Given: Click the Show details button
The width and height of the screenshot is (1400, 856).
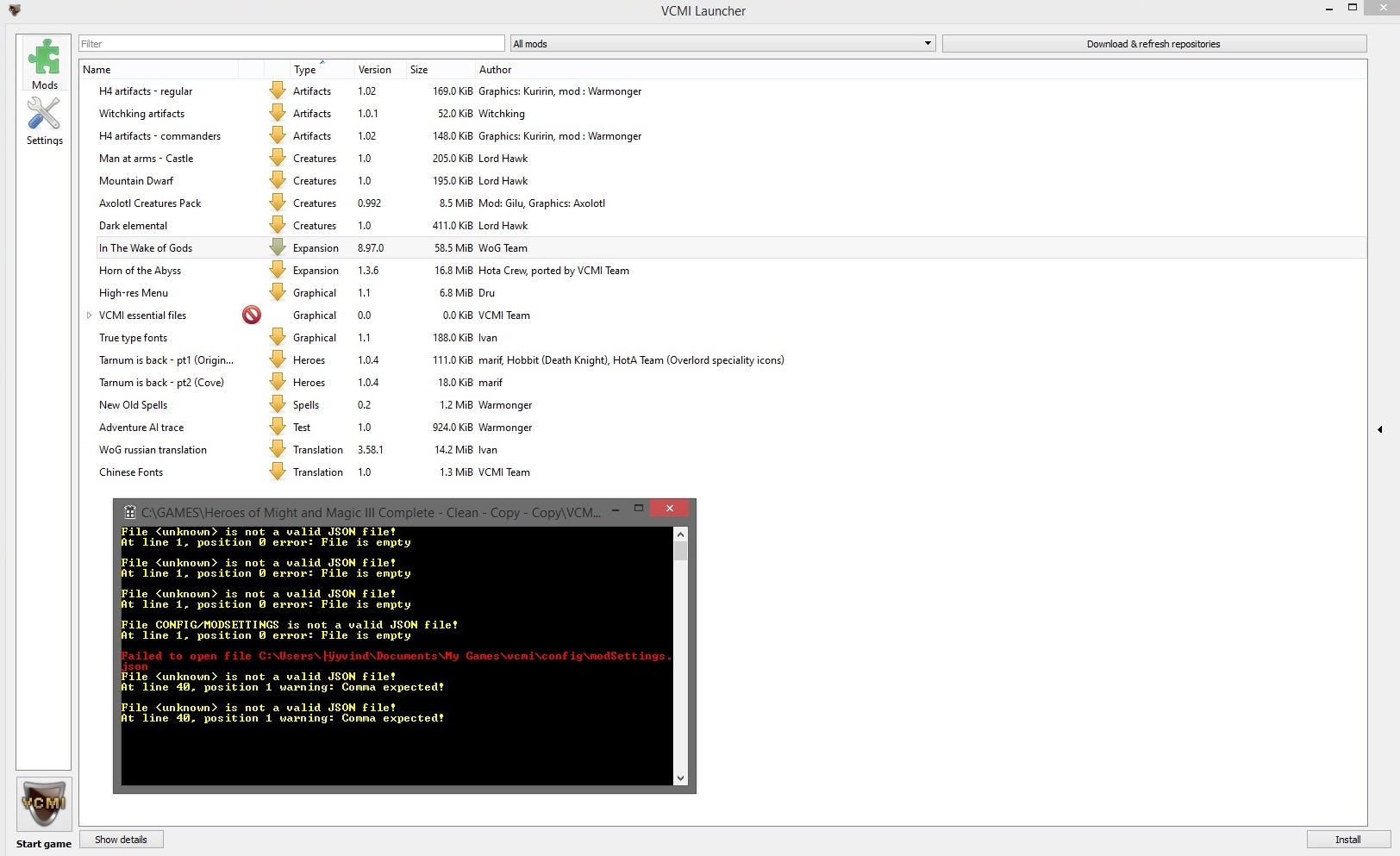Looking at the screenshot, I should pyautogui.click(x=121, y=840).
